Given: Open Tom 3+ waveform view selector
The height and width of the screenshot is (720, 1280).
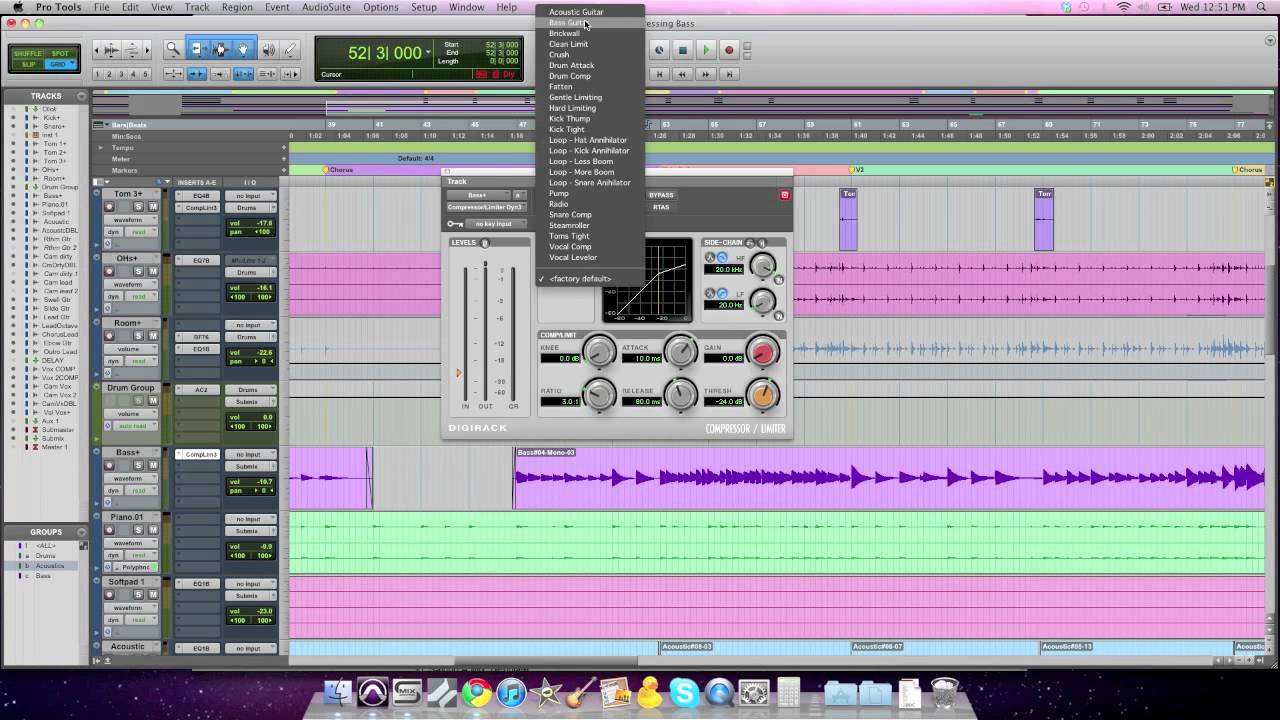Looking at the screenshot, I should pos(131,219).
